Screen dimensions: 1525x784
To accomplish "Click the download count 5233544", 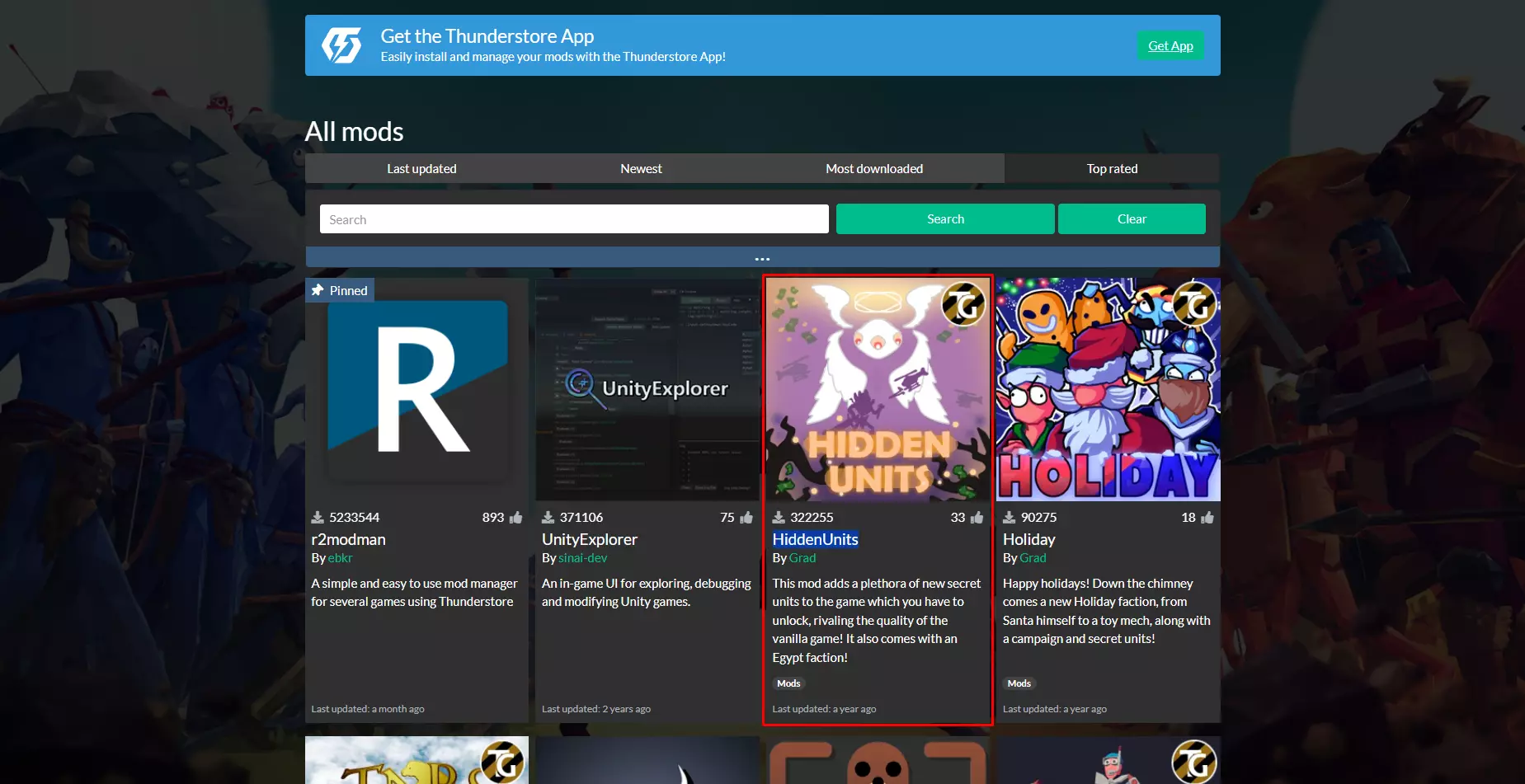I will (355, 518).
